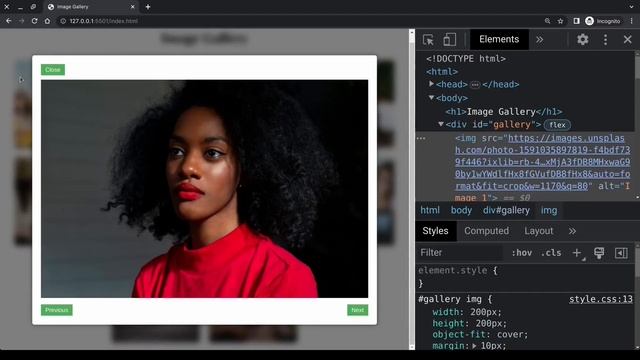
Task: Add a new style rule with plus
Action: (576, 253)
